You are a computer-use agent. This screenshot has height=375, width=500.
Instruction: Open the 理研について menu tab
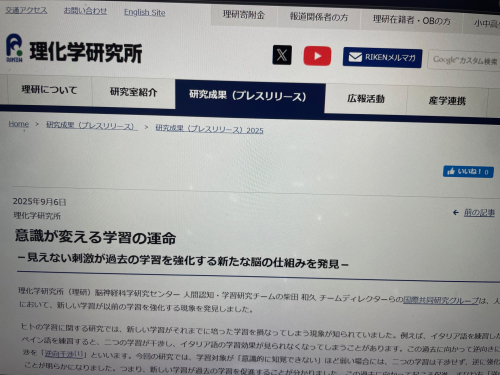[x=49, y=90]
